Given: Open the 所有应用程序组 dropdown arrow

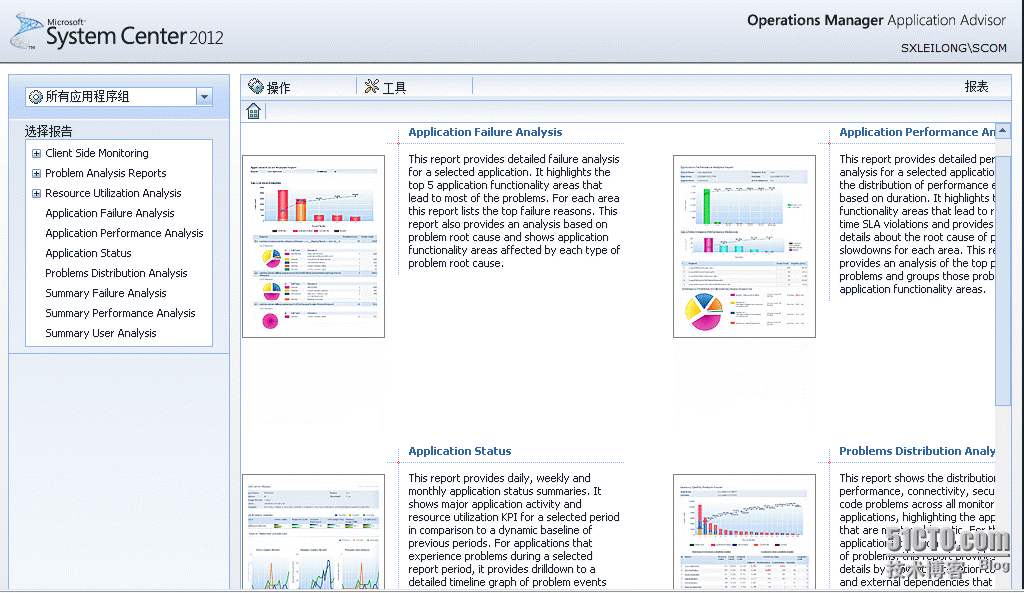Looking at the screenshot, I should (x=204, y=97).
